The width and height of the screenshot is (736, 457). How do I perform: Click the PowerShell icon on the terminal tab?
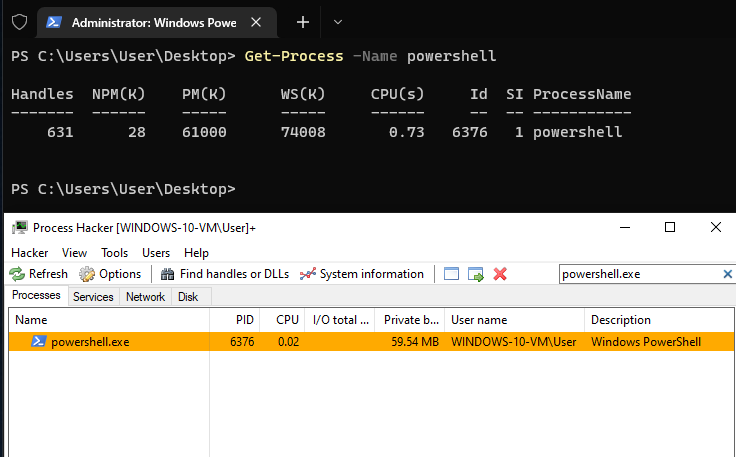coord(54,22)
